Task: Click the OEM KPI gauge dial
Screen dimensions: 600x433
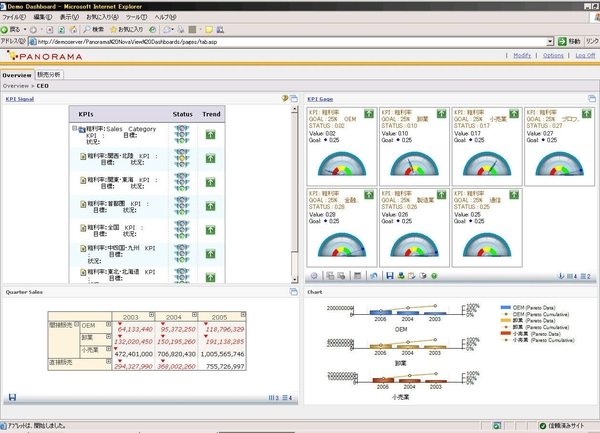Action: (x=342, y=164)
